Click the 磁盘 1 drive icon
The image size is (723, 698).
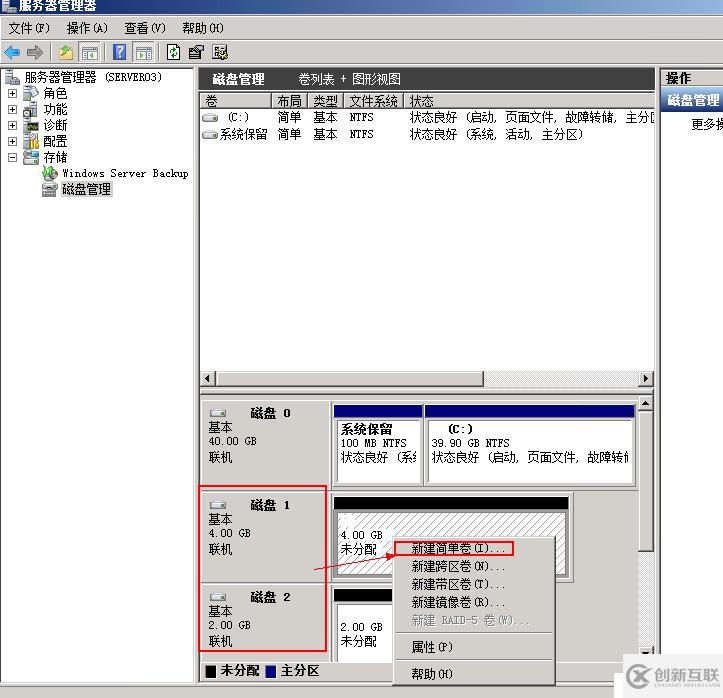coord(218,505)
